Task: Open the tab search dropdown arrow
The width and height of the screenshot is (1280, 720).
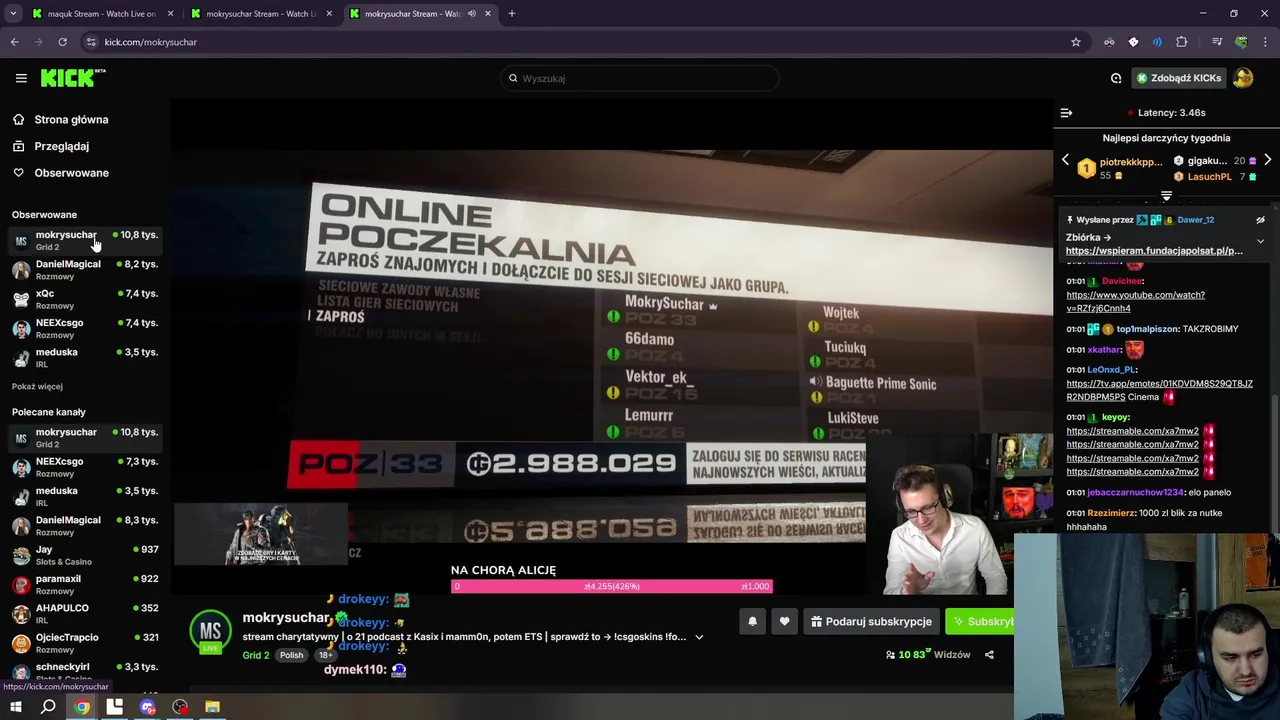Action: tap(13, 14)
